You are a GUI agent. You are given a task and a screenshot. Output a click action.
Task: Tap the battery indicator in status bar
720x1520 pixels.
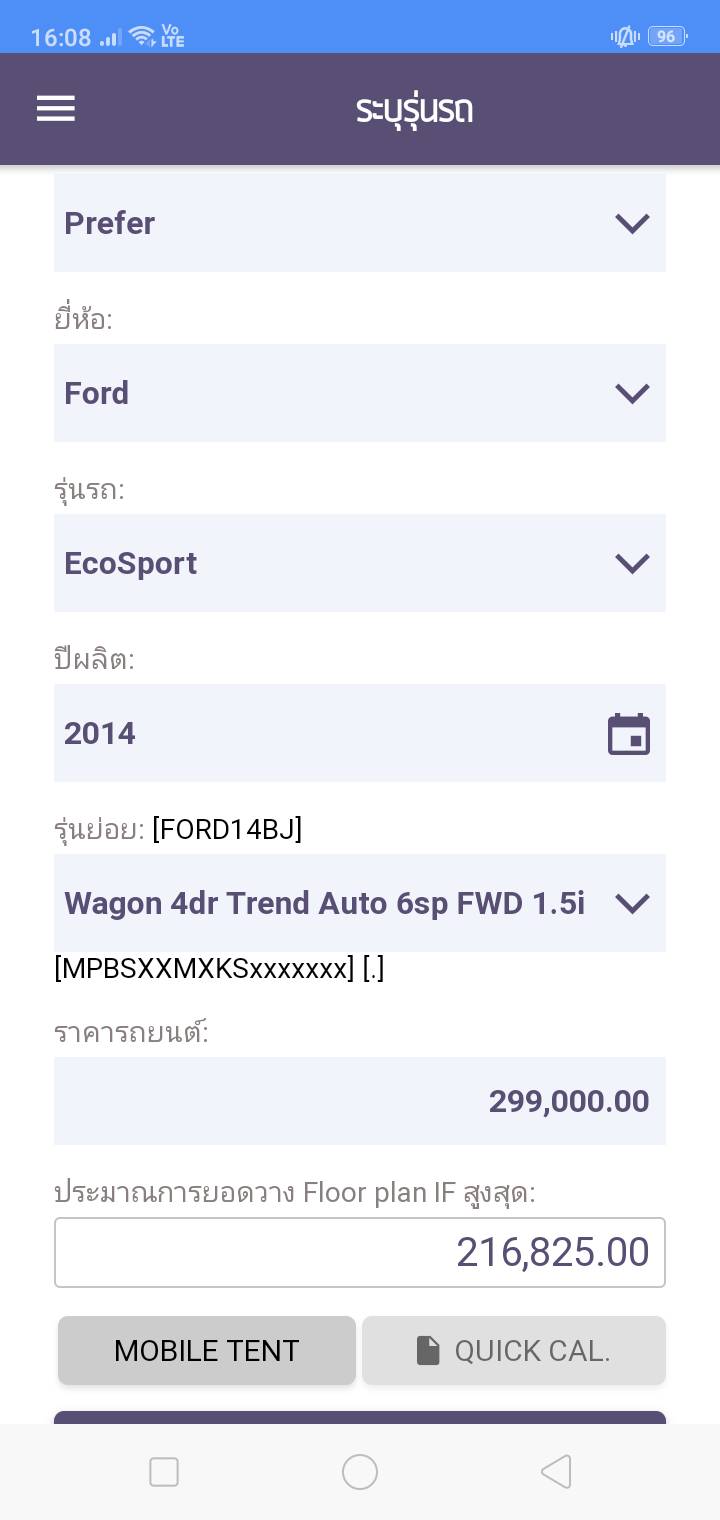point(666,37)
